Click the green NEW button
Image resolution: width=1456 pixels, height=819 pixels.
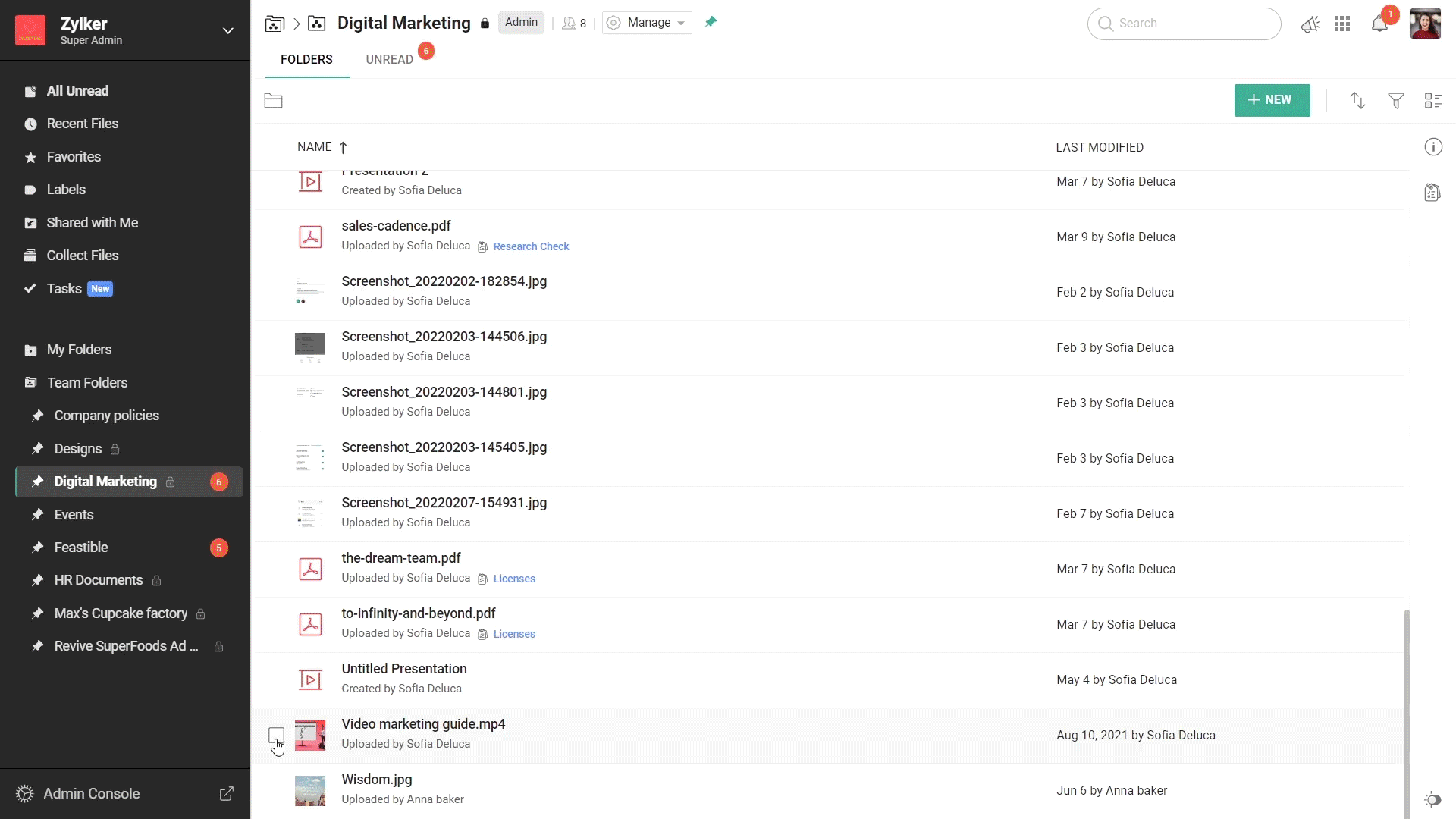[1272, 100]
